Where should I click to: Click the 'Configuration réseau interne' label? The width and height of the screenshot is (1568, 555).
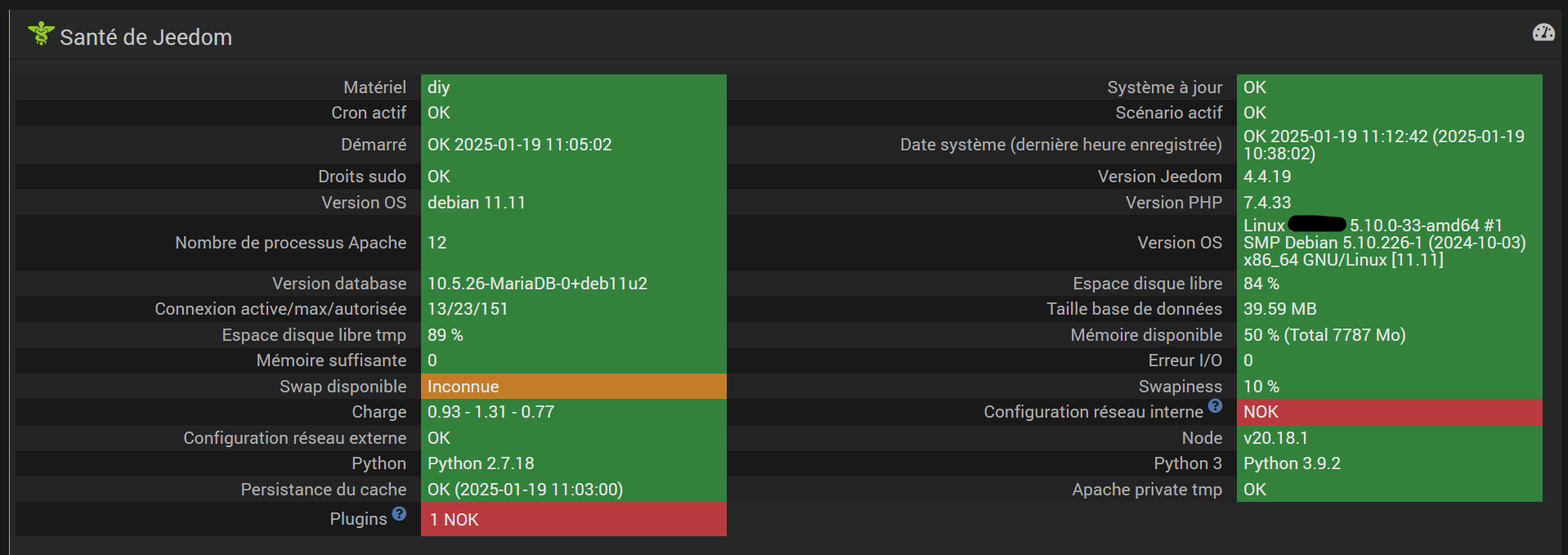pos(1093,412)
